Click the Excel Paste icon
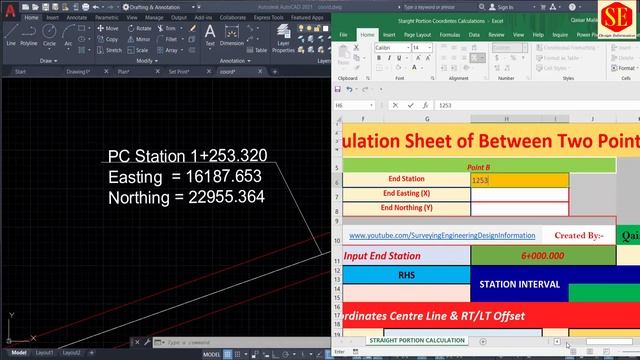 pyautogui.click(x=344, y=54)
